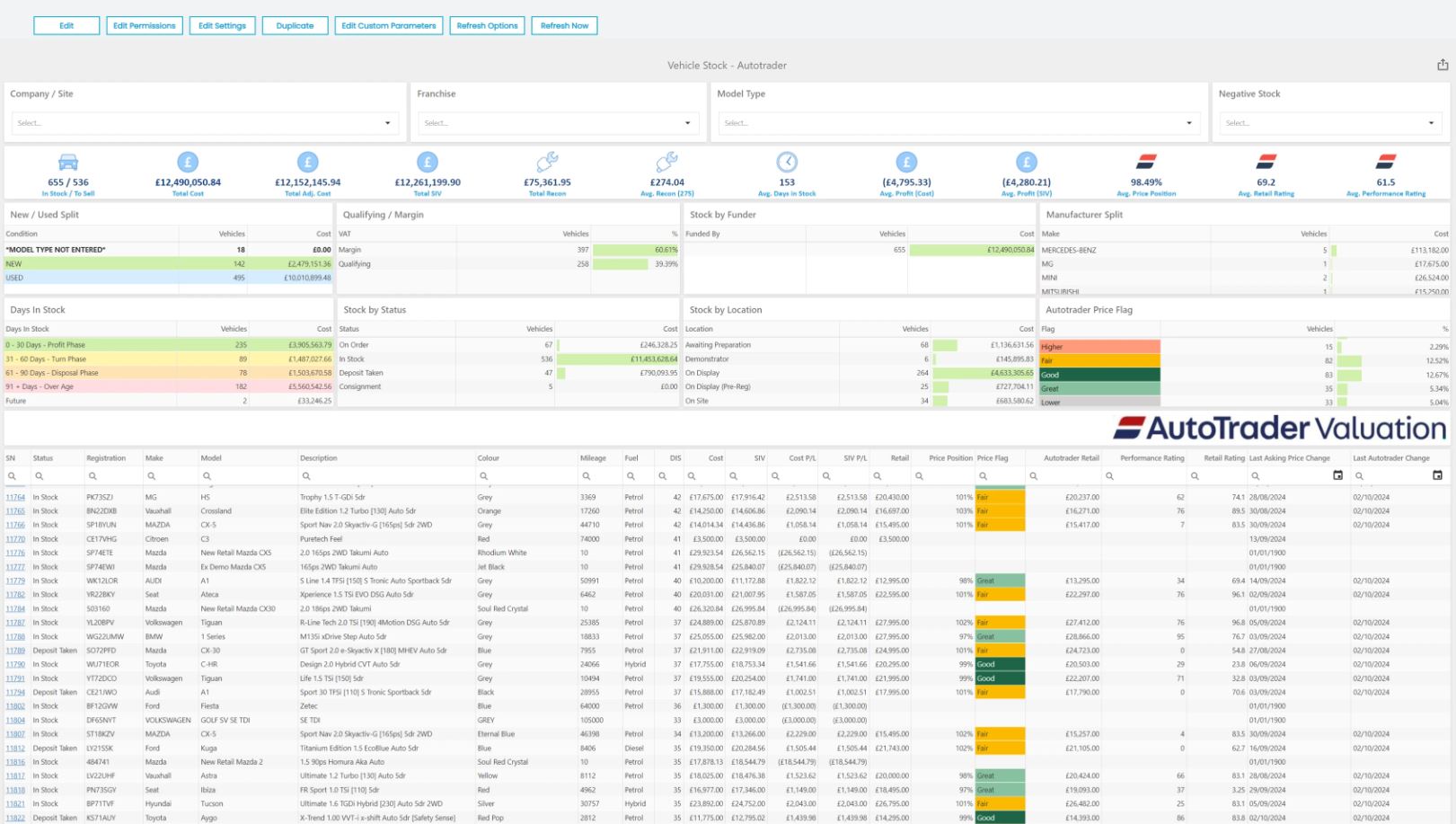
Task: Click Edit Permissions button
Action: click(x=145, y=25)
